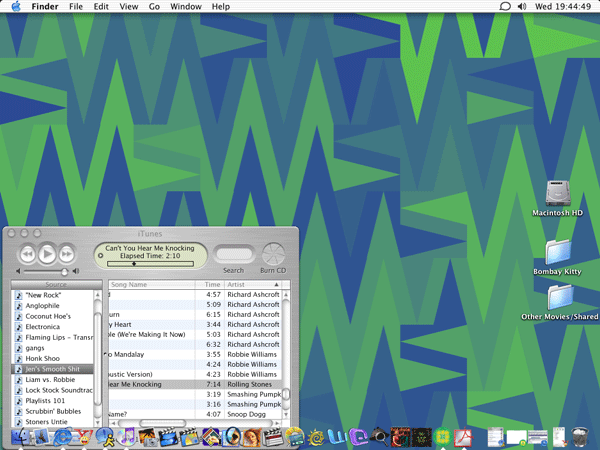Click the loud speaker icon in iTunes

coord(76,271)
